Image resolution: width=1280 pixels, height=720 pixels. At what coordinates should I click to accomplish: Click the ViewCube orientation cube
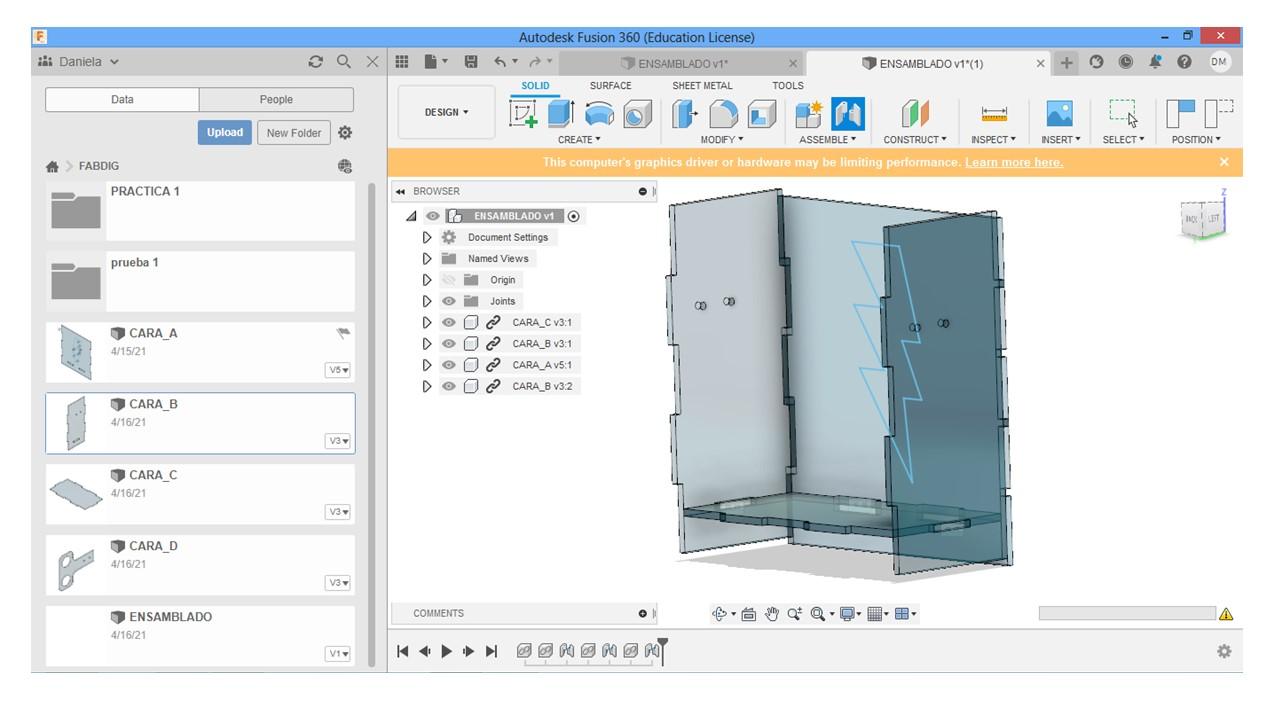[x=1203, y=218]
